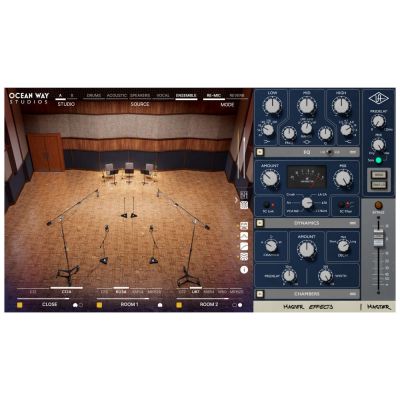
Task: Choose ENSEMBLE as the source
Action: (186, 95)
